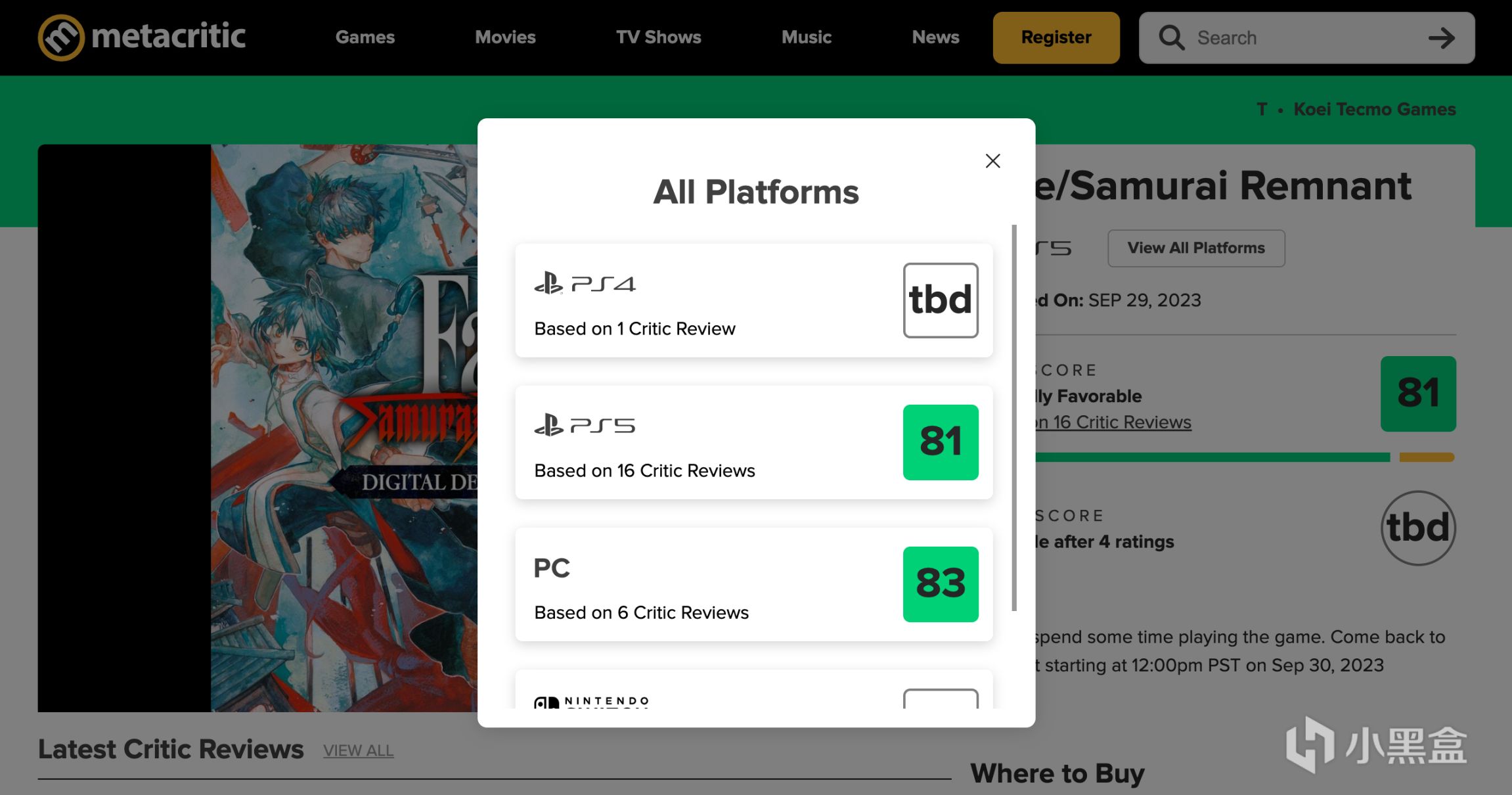Click the metascore 81 badge on page
1512x795 pixels.
tap(1418, 394)
